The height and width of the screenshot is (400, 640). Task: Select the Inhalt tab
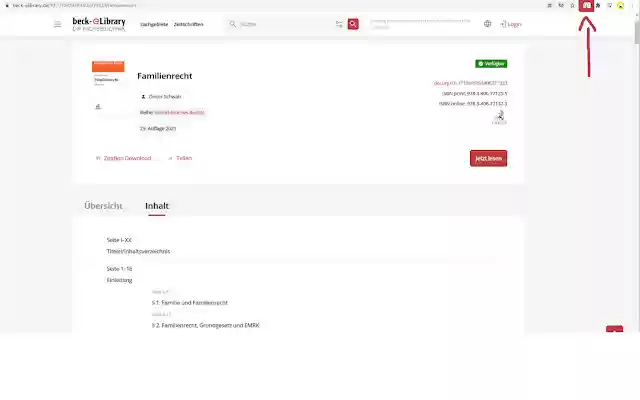point(157,206)
